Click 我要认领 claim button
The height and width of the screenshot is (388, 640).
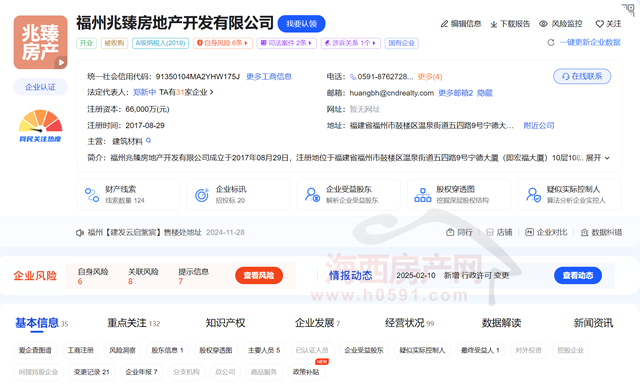(301, 24)
